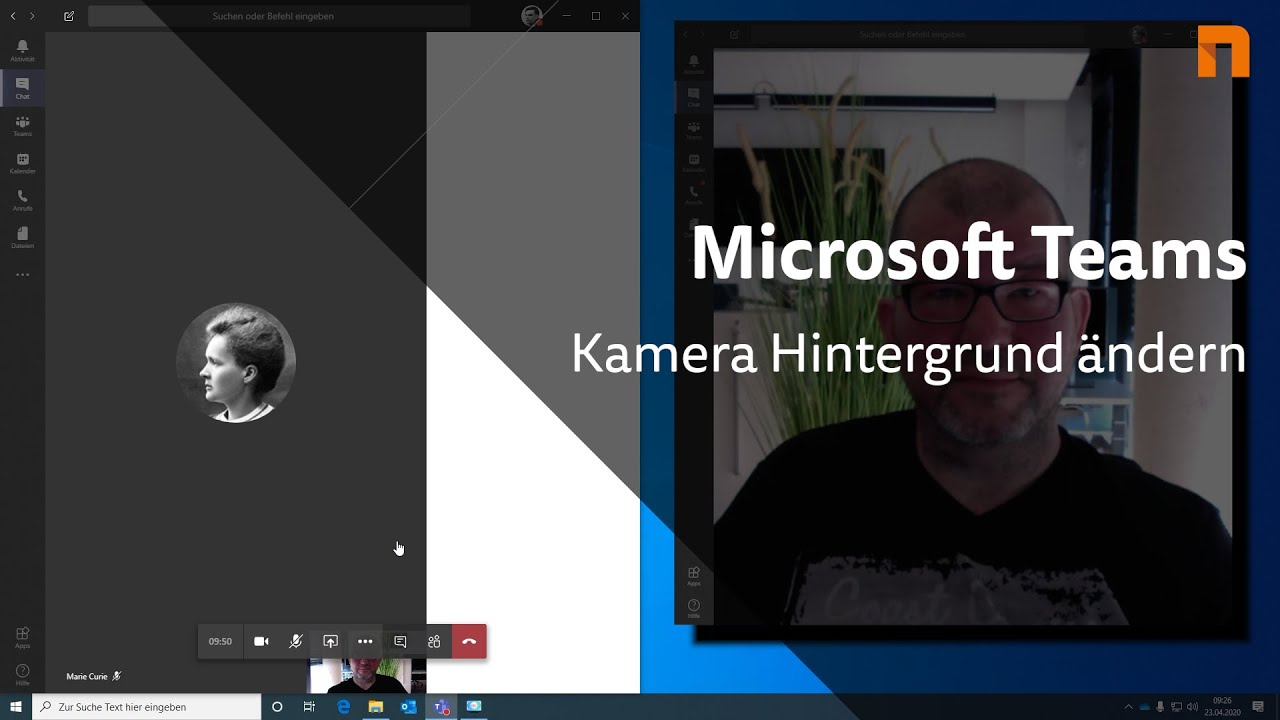Open Windows notification center
Viewport: 1280px width, 720px height.
[x=1258, y=707]
